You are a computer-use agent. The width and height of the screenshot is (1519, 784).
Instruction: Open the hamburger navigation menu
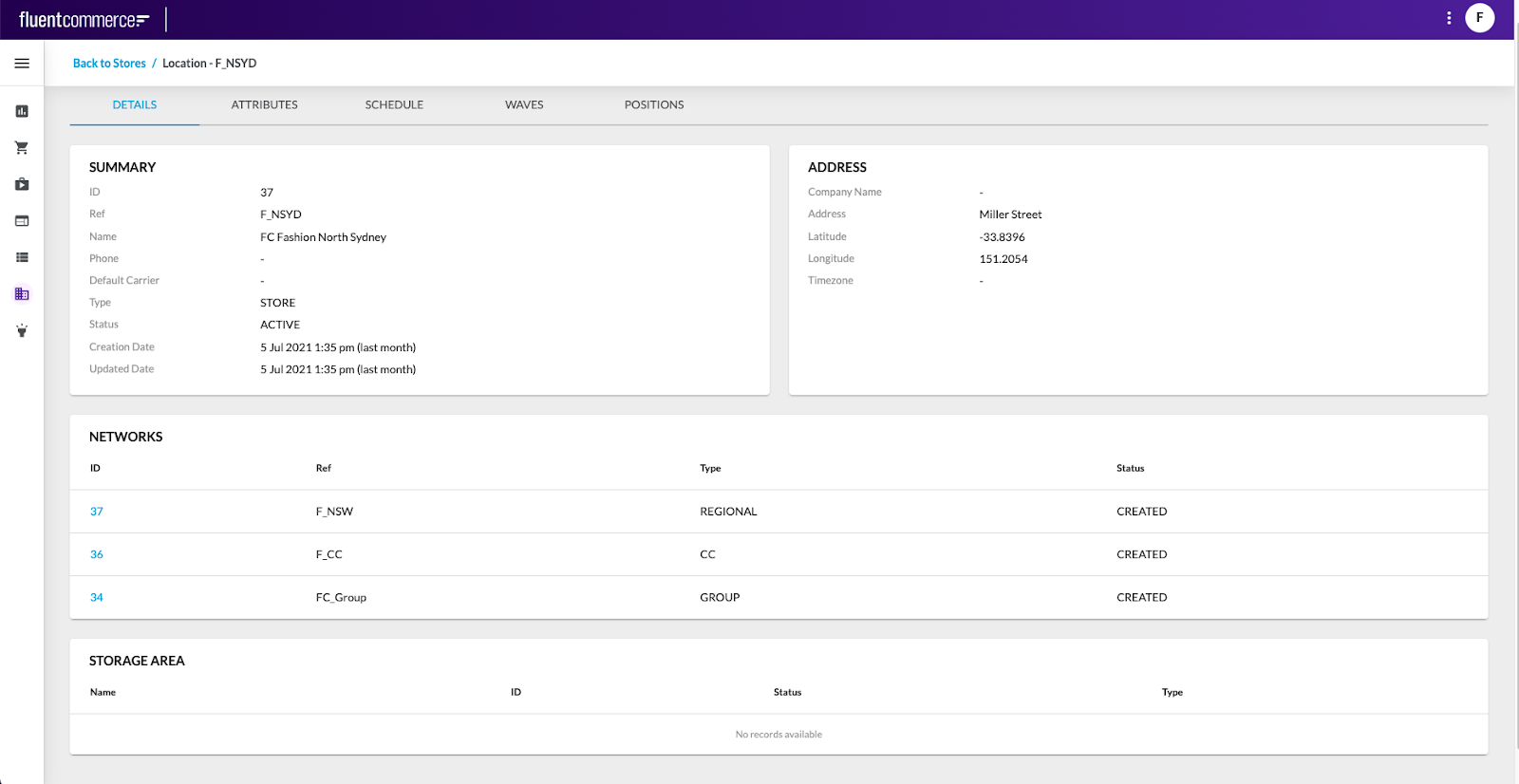[22, 64]
